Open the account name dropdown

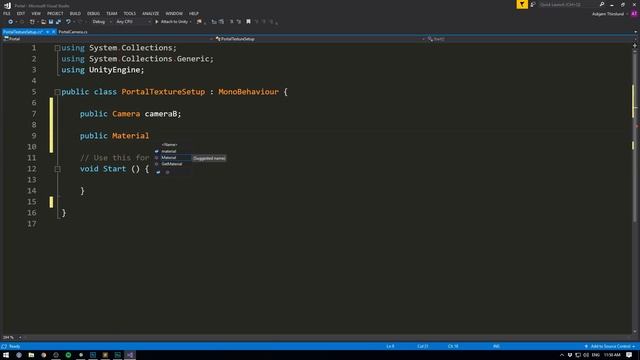610,14
